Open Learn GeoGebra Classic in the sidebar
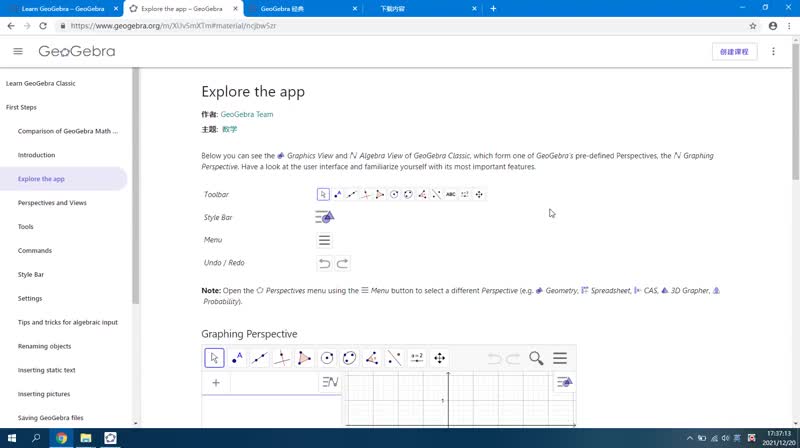Screen dimensions: 800x448 [41, 83]
